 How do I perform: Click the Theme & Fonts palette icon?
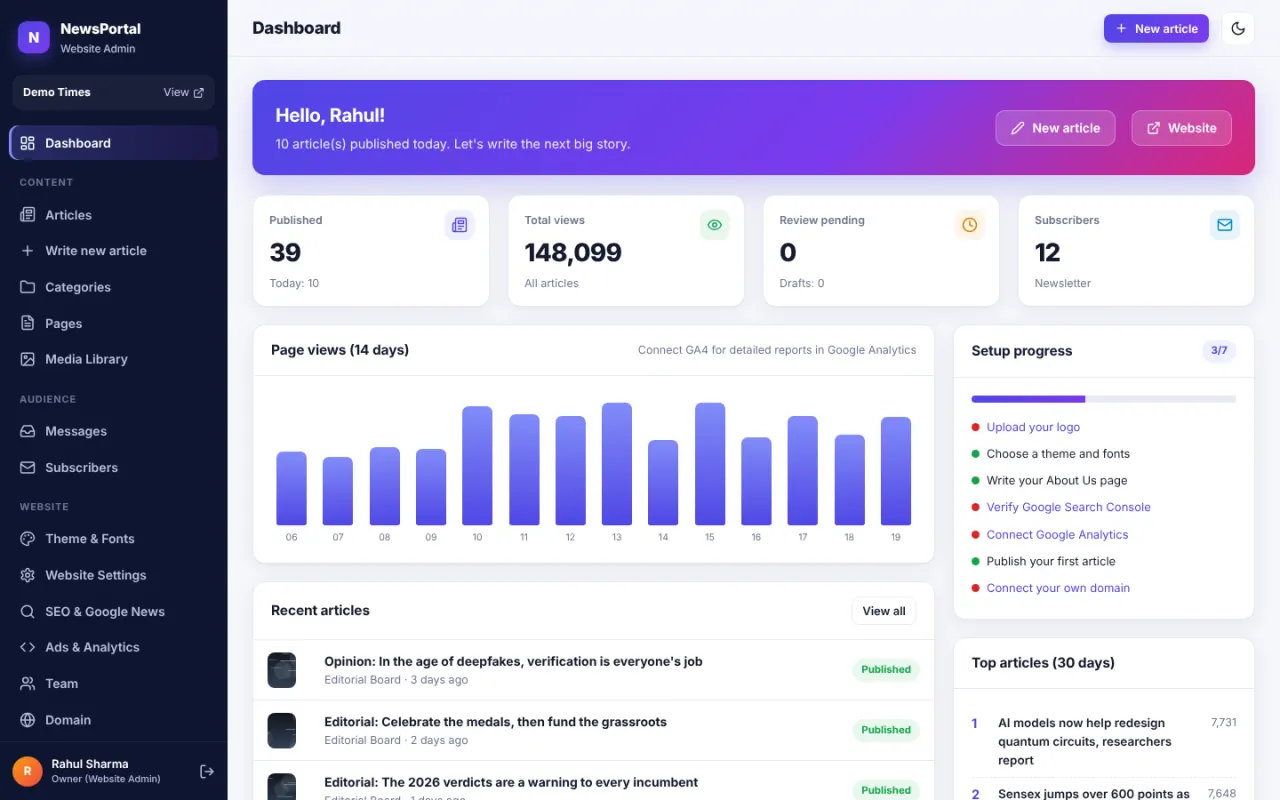27,539
